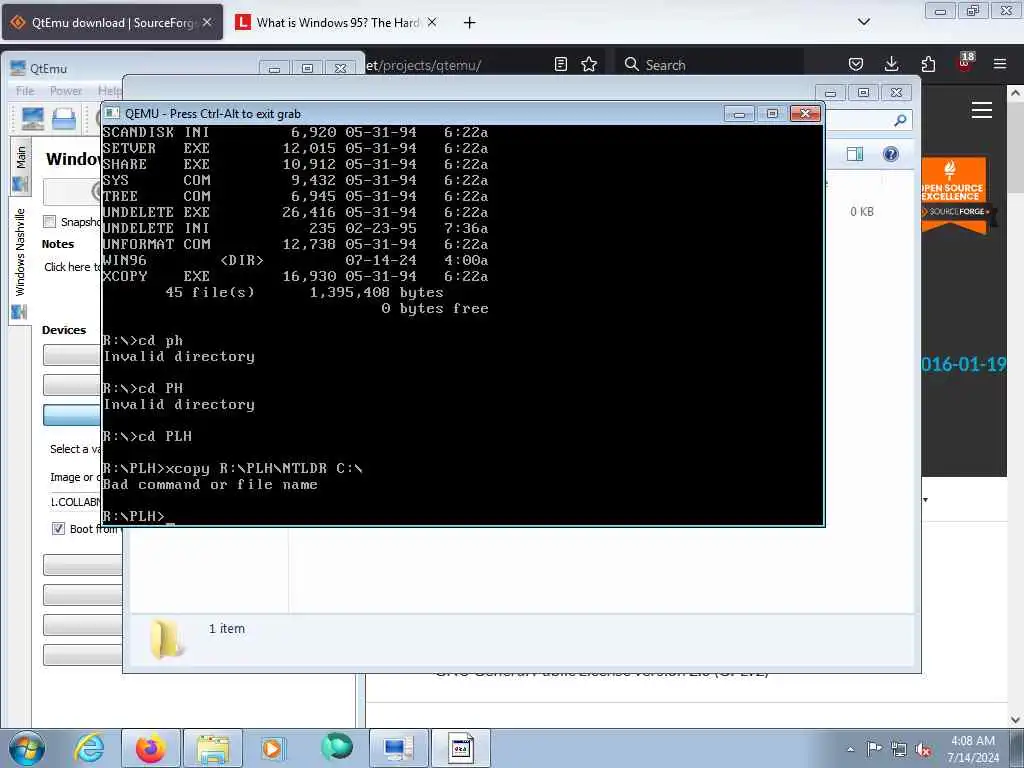The height and width of the screenshot is (768, 1024).
Task: Open Windows Explorer from the taskbar
Action: (x=212, y=748)
